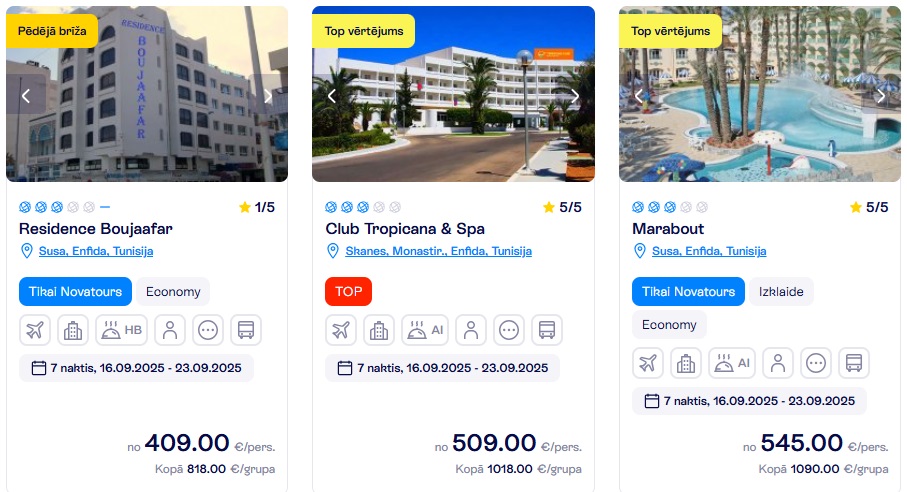The height and width of the screenshot is (492, 907).
Task: Click the AI meal icon on Marabout card
Action: [733, 363]
